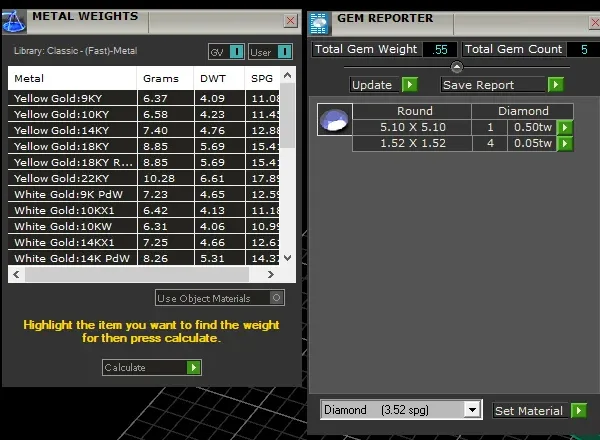Click the Metal column header
600x440 pixels.
click(x=72, y=78)
